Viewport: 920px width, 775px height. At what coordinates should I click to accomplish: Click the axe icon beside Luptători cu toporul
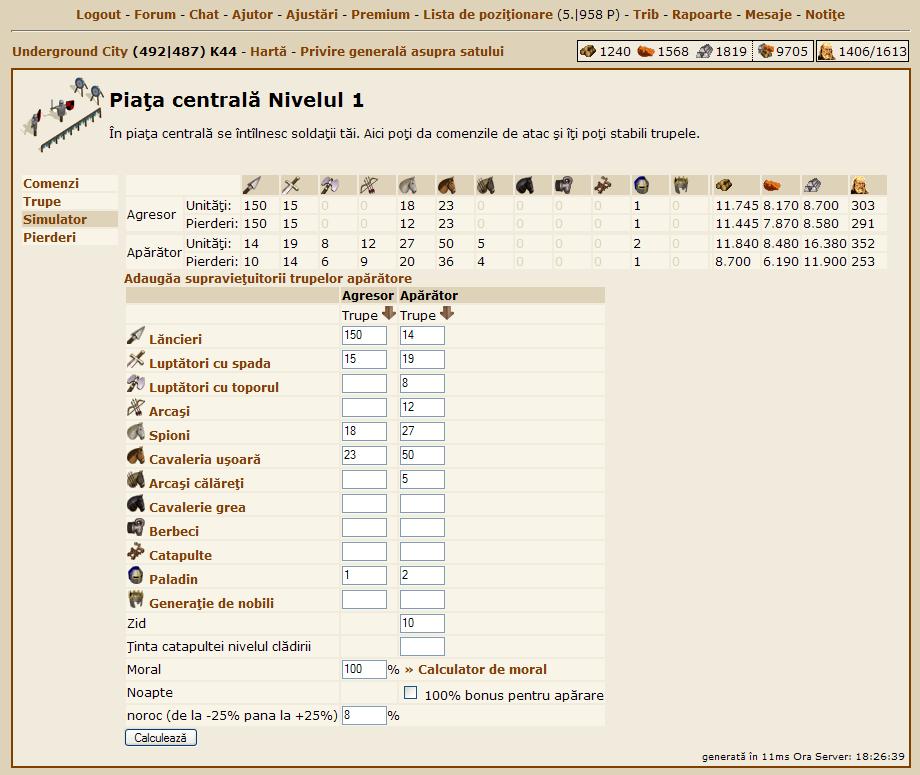[136, 385]
